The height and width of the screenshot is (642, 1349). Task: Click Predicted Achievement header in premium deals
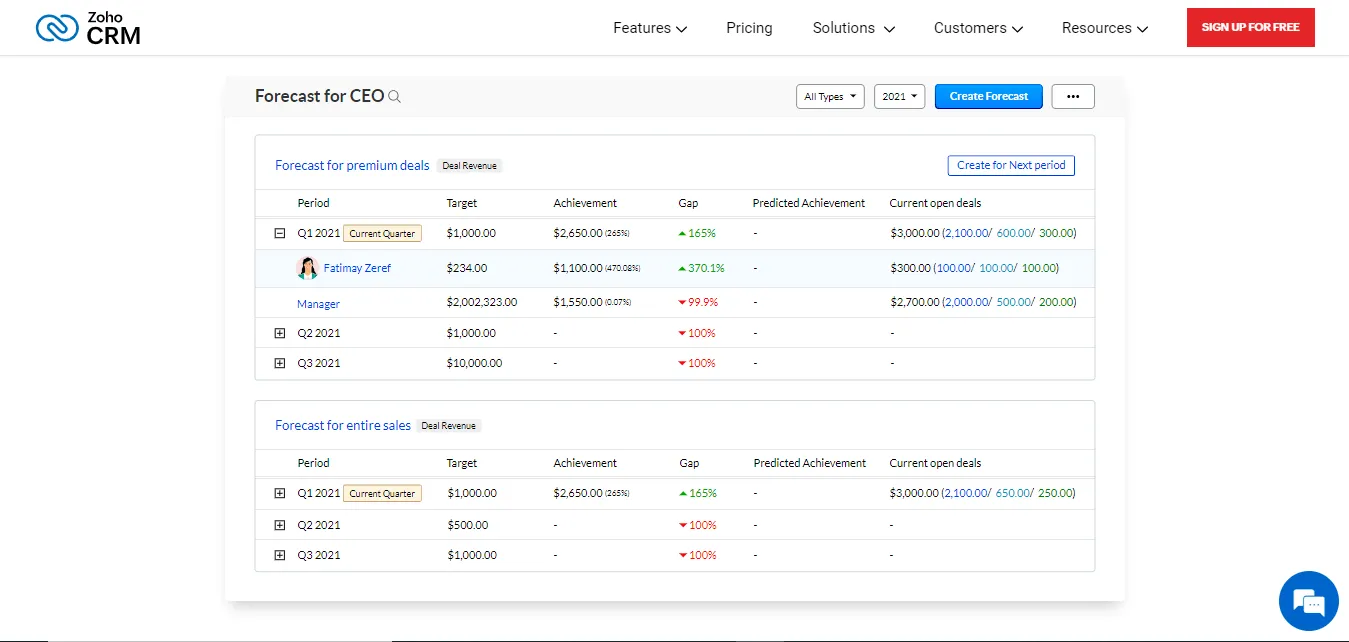tap(809, 203)
